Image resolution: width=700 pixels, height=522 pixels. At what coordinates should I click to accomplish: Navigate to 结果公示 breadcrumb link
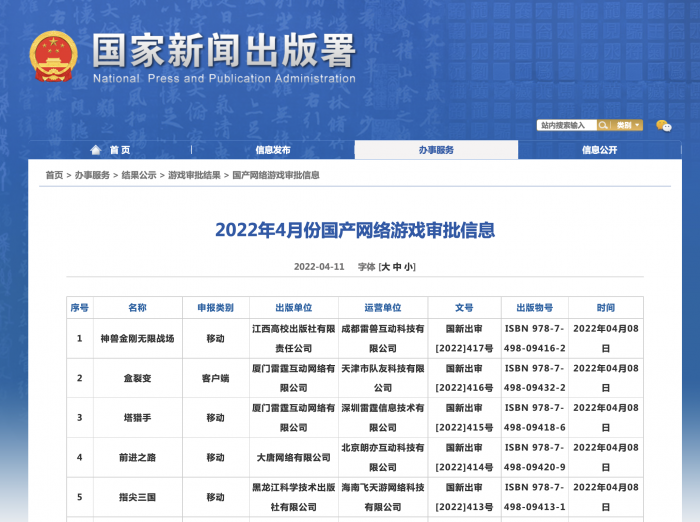tap(139, 175)
